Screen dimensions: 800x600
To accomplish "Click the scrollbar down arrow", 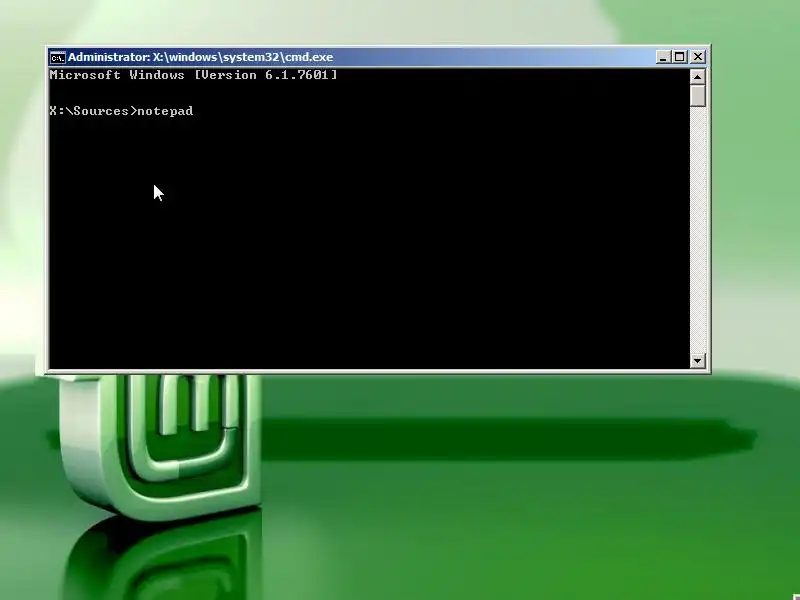I will (x=697, y=360).
